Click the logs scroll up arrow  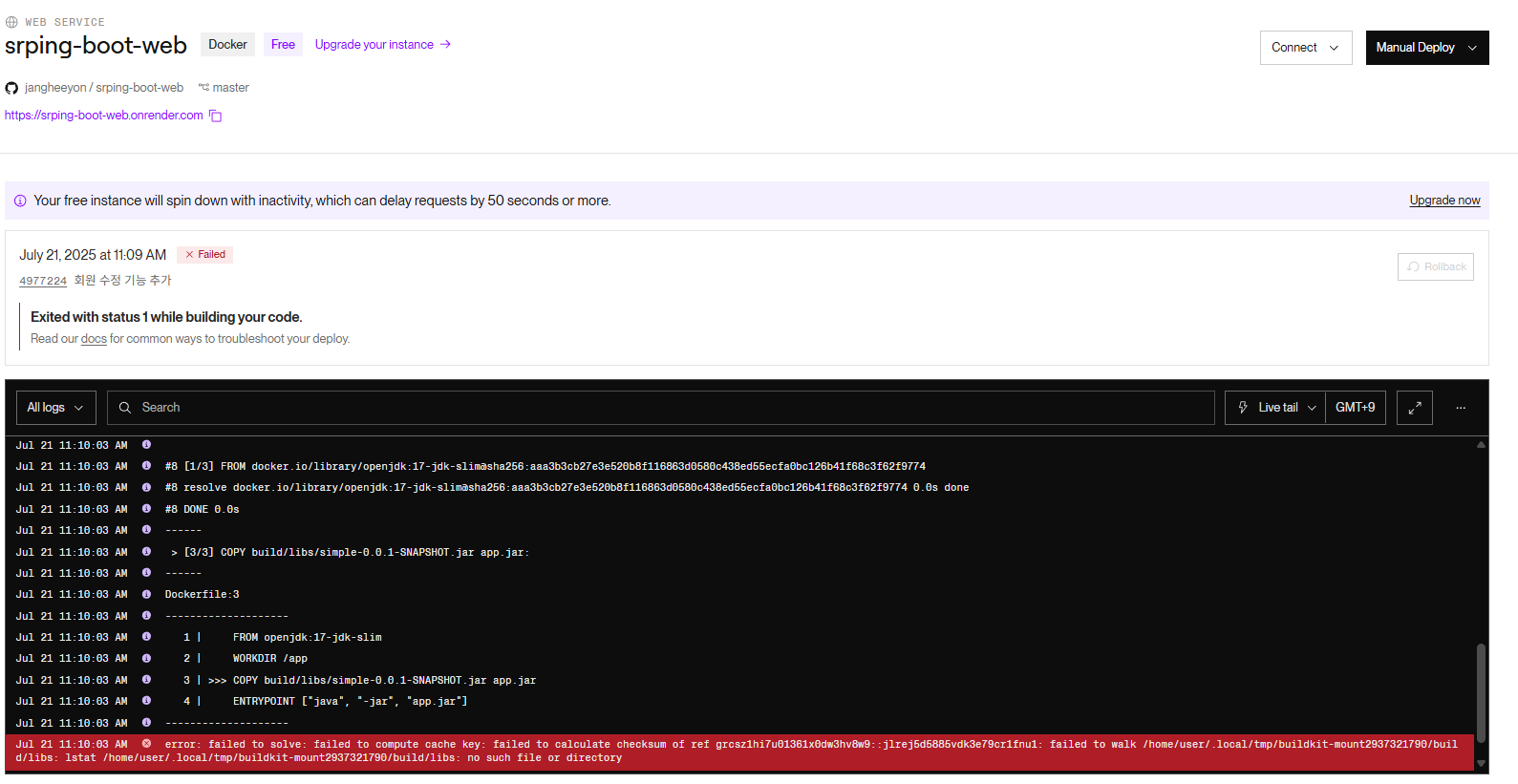1481,445
